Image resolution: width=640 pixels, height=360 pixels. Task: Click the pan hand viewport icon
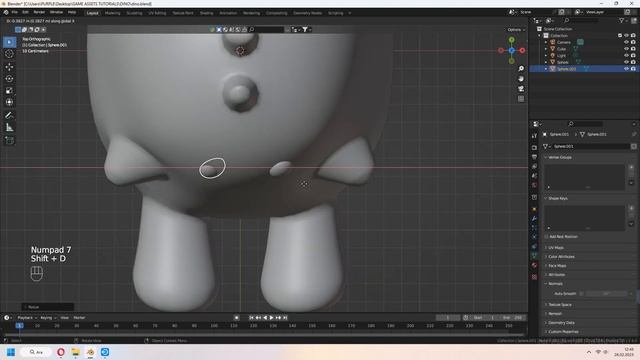tap(521, 79)
